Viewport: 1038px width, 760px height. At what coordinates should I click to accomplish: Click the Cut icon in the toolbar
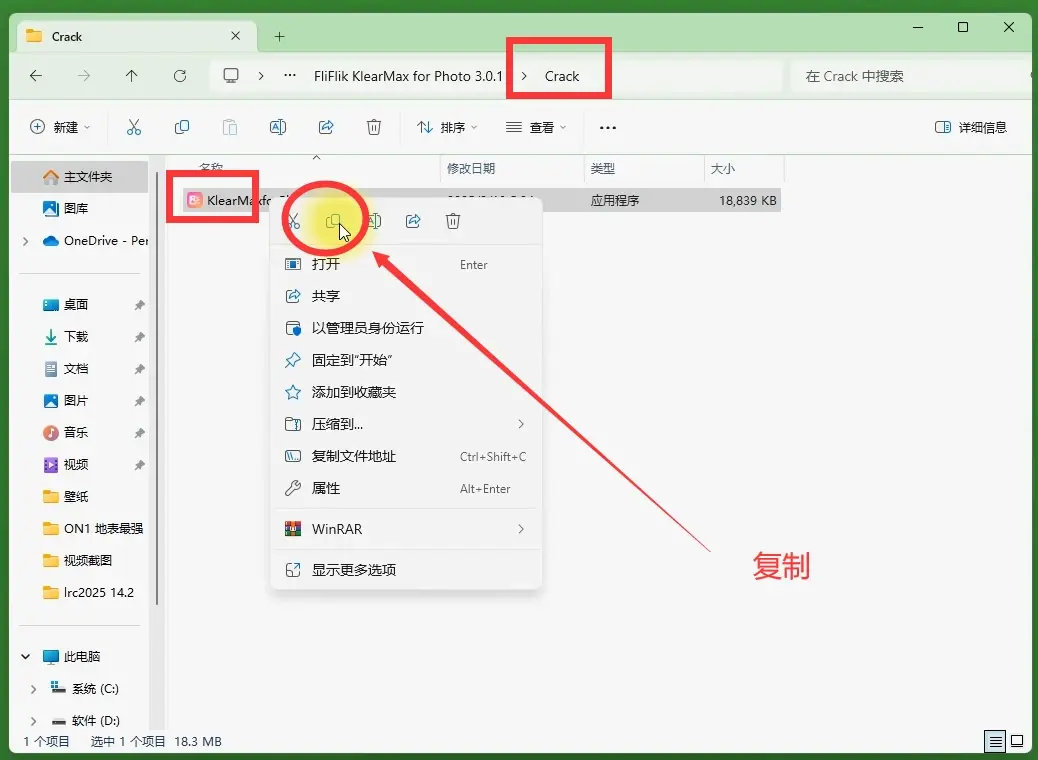point(134,127)
